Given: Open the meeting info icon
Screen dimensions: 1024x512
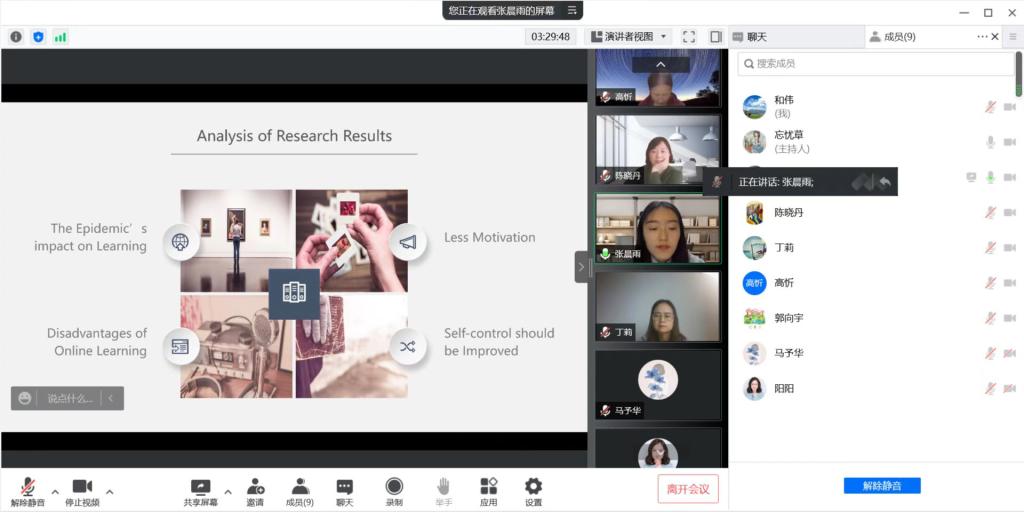Looking at the screenshot, I should pos(16,37).
